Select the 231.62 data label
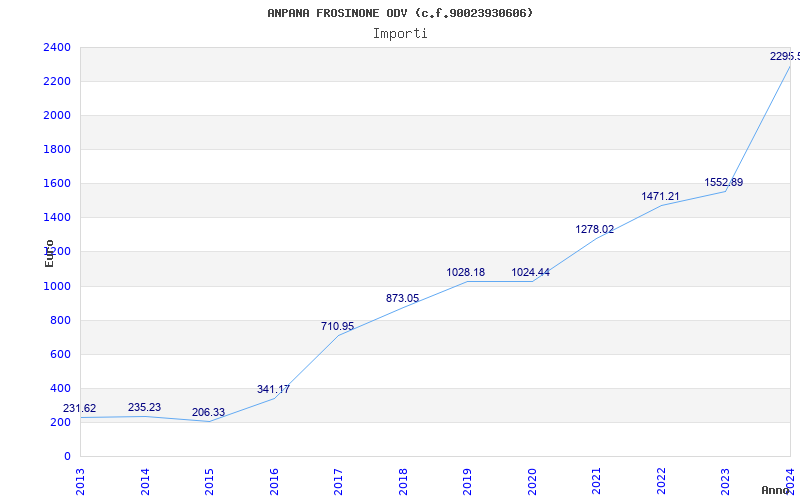 tap(80, 408)
